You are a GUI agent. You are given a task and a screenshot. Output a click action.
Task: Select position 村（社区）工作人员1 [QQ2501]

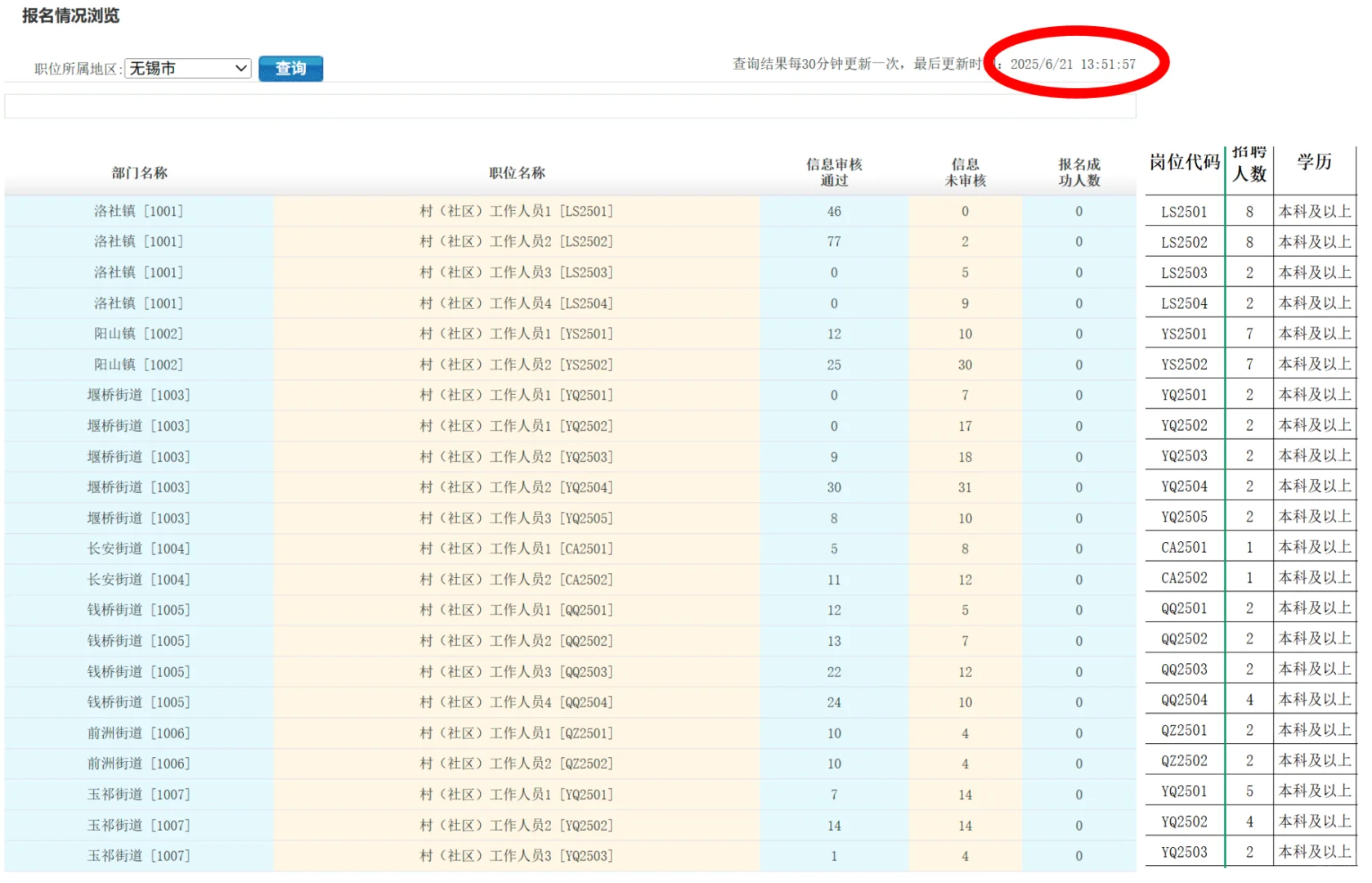click(517, 610)
